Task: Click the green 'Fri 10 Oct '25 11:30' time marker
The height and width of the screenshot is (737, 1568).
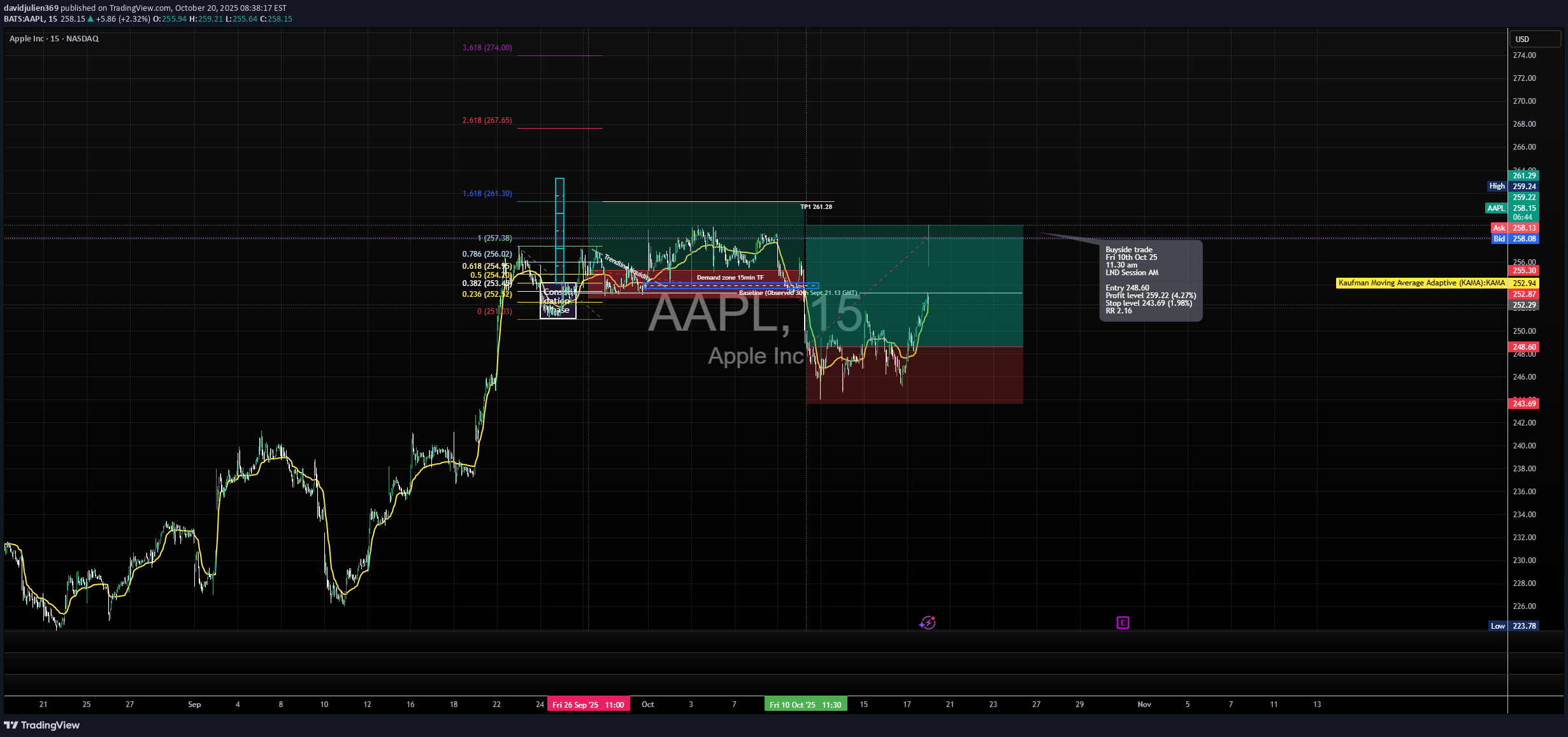Action: (x=805, y=705)
